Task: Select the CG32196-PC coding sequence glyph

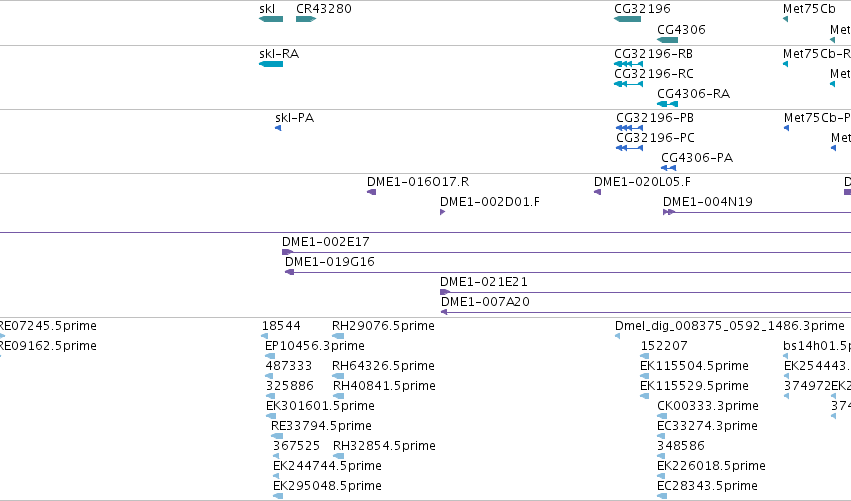Action: [x=630, y=148]
